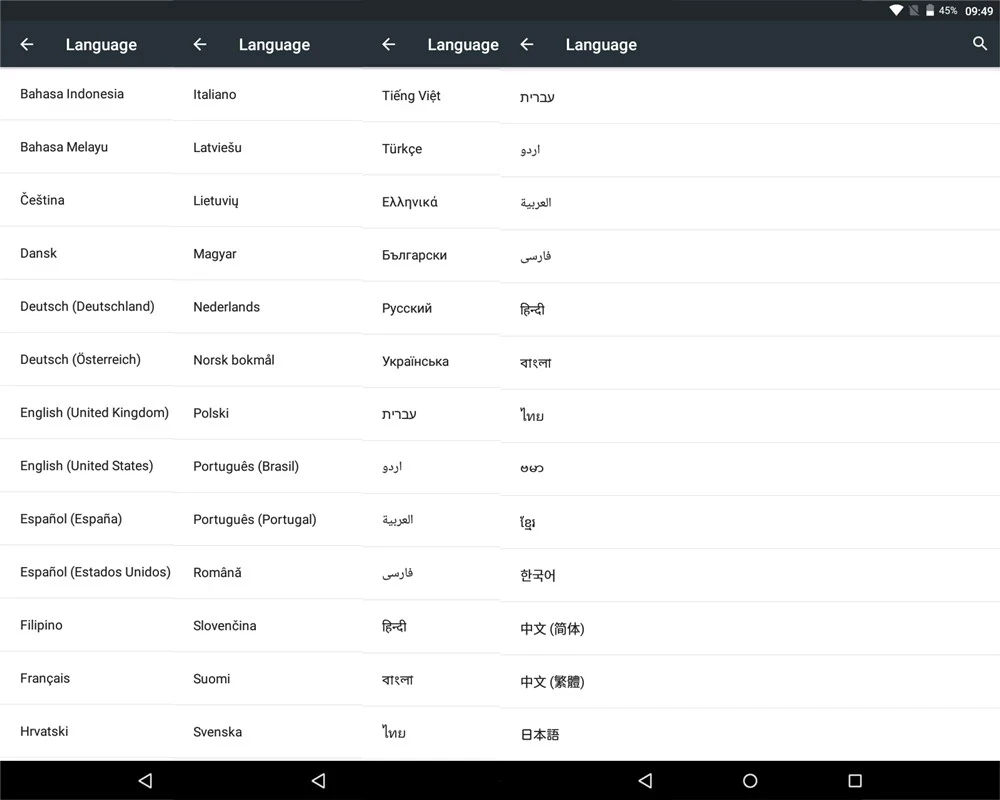Tap the battery status icon

(x=930, y=10)
